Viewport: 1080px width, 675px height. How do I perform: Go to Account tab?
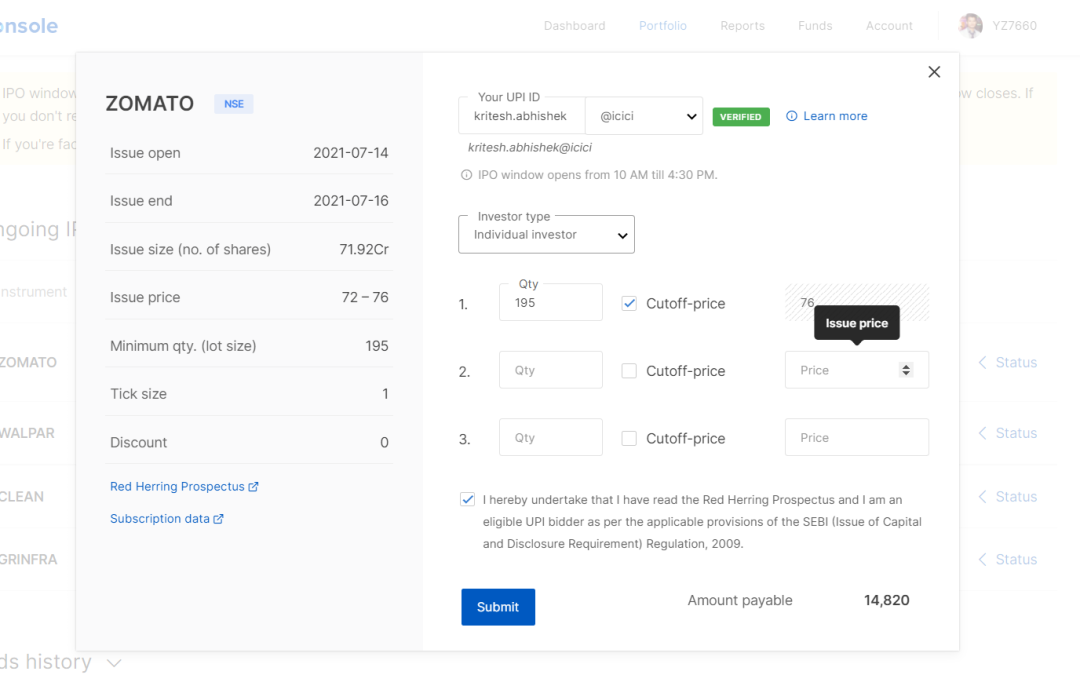(x=889, y=25)
